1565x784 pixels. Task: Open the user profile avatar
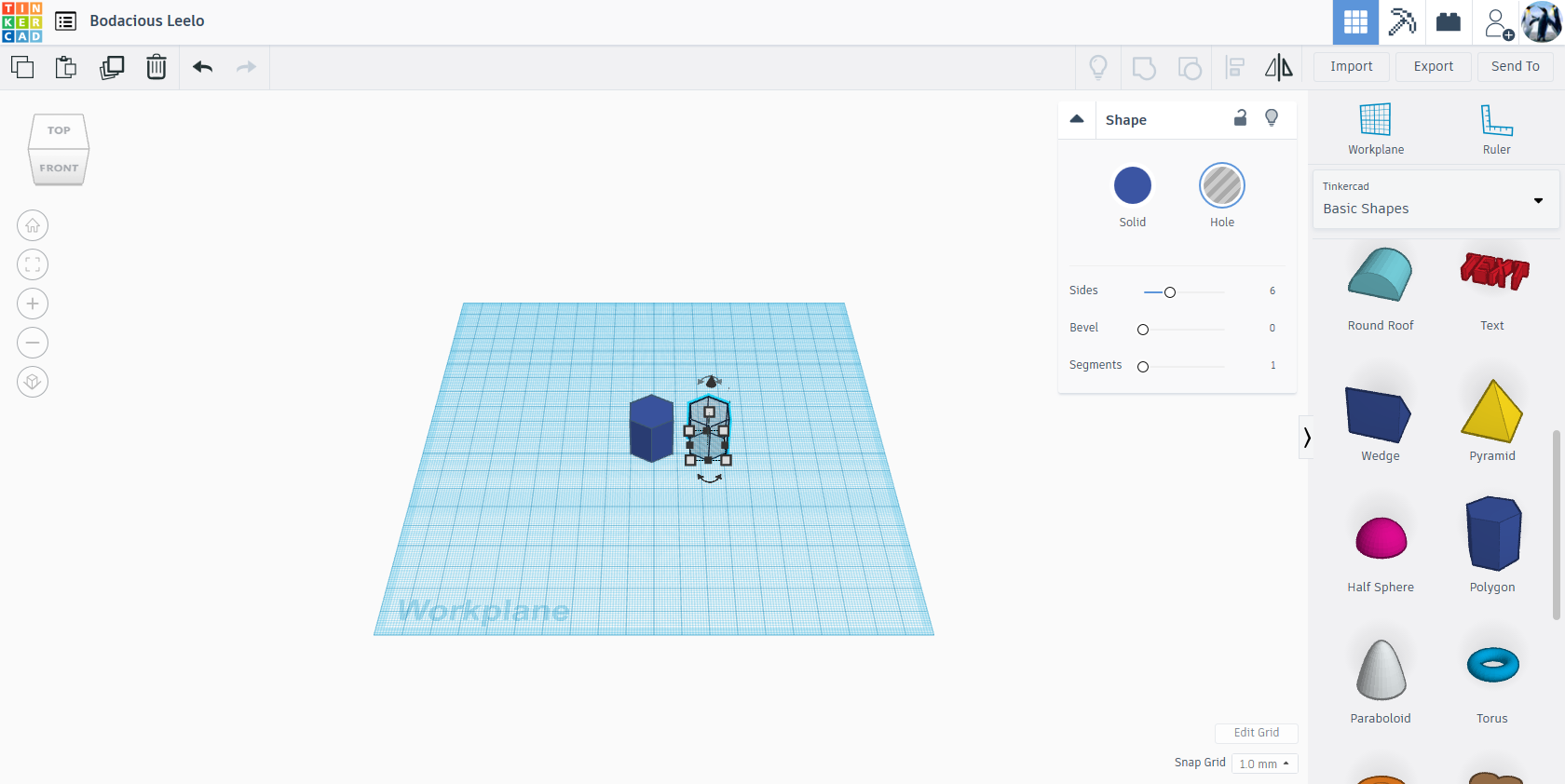[x=1542, y=22]
